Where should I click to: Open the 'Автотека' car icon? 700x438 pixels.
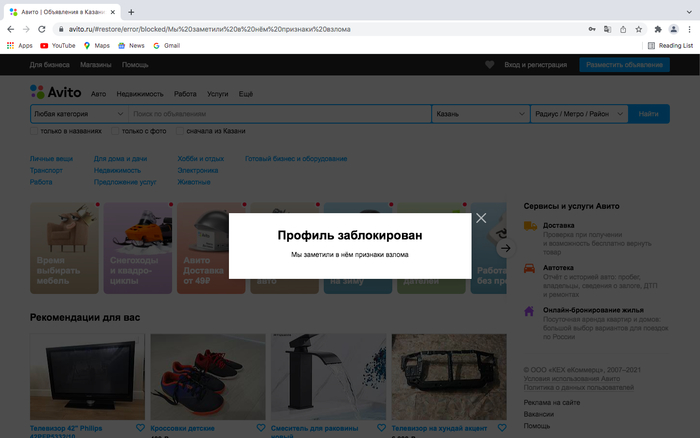coord(529,268)
